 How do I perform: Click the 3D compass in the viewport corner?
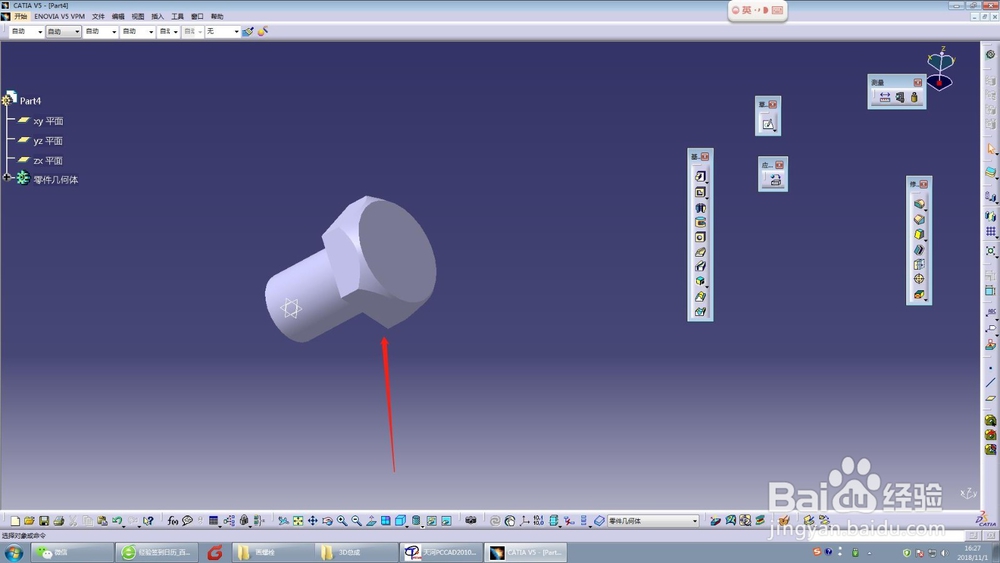coord(941,69)
